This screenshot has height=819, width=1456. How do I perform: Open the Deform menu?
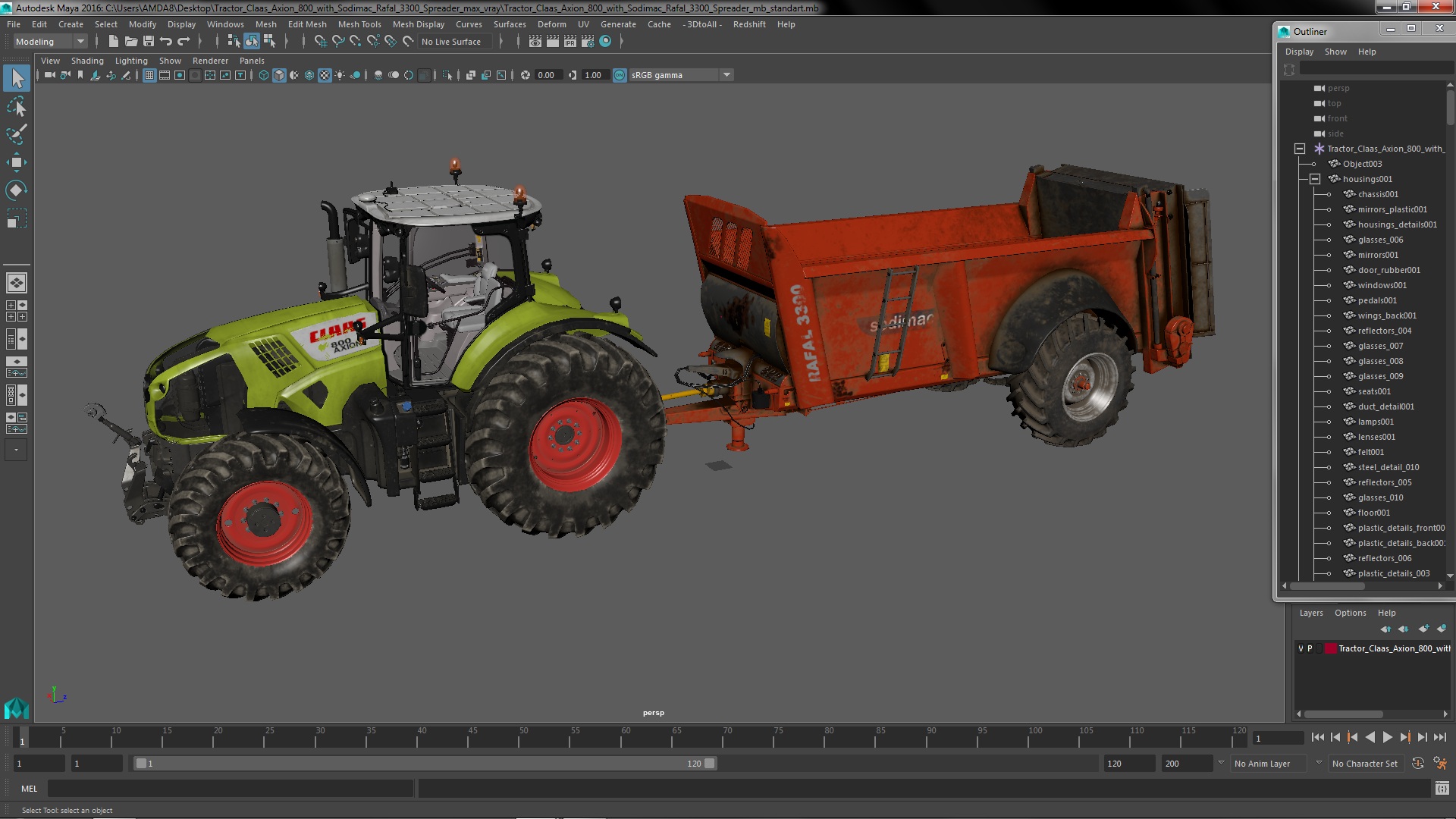pos(551,24)
